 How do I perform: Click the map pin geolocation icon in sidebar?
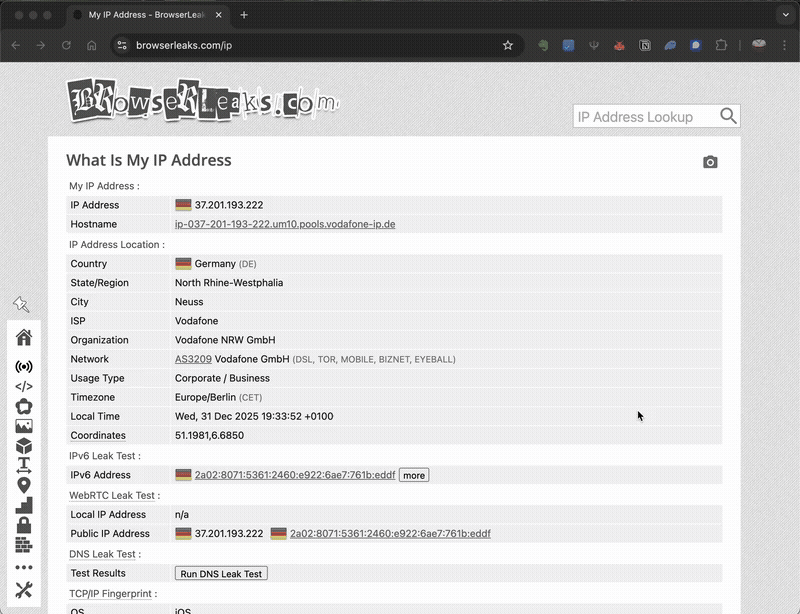click(x=23, y=485)
